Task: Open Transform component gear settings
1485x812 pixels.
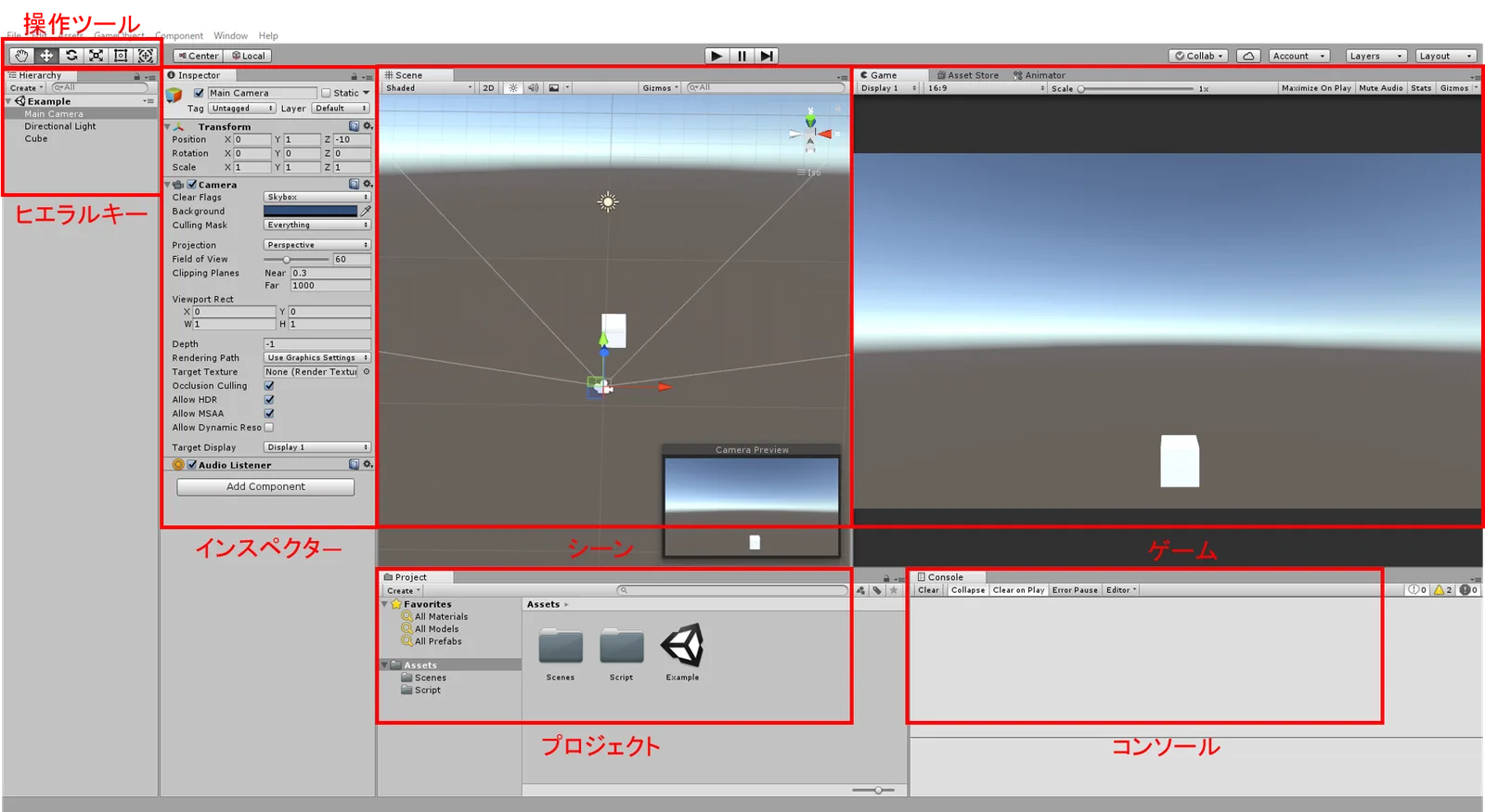Action: [x=368, y=126]
